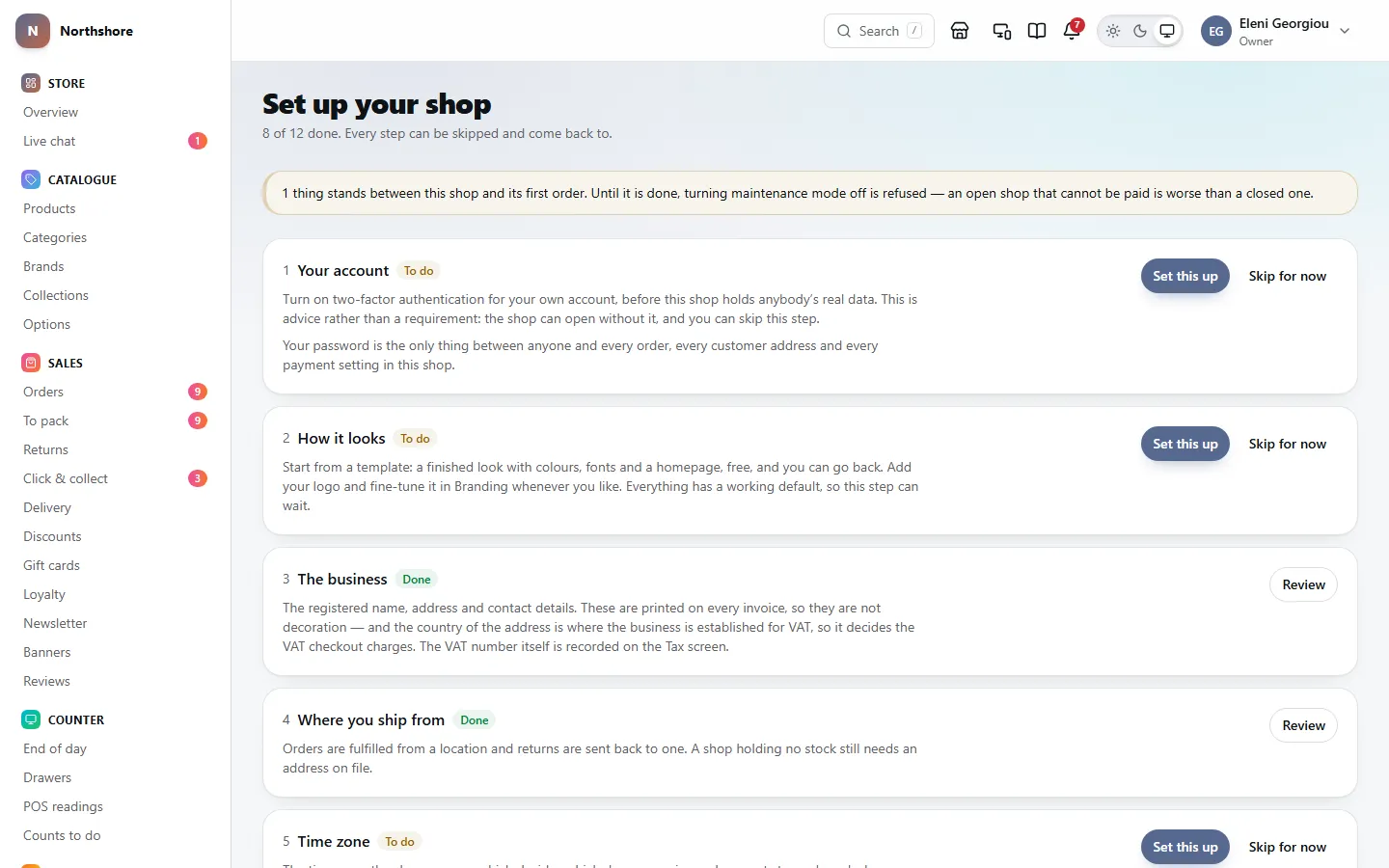Review The business step

[x=1304, y=584]
